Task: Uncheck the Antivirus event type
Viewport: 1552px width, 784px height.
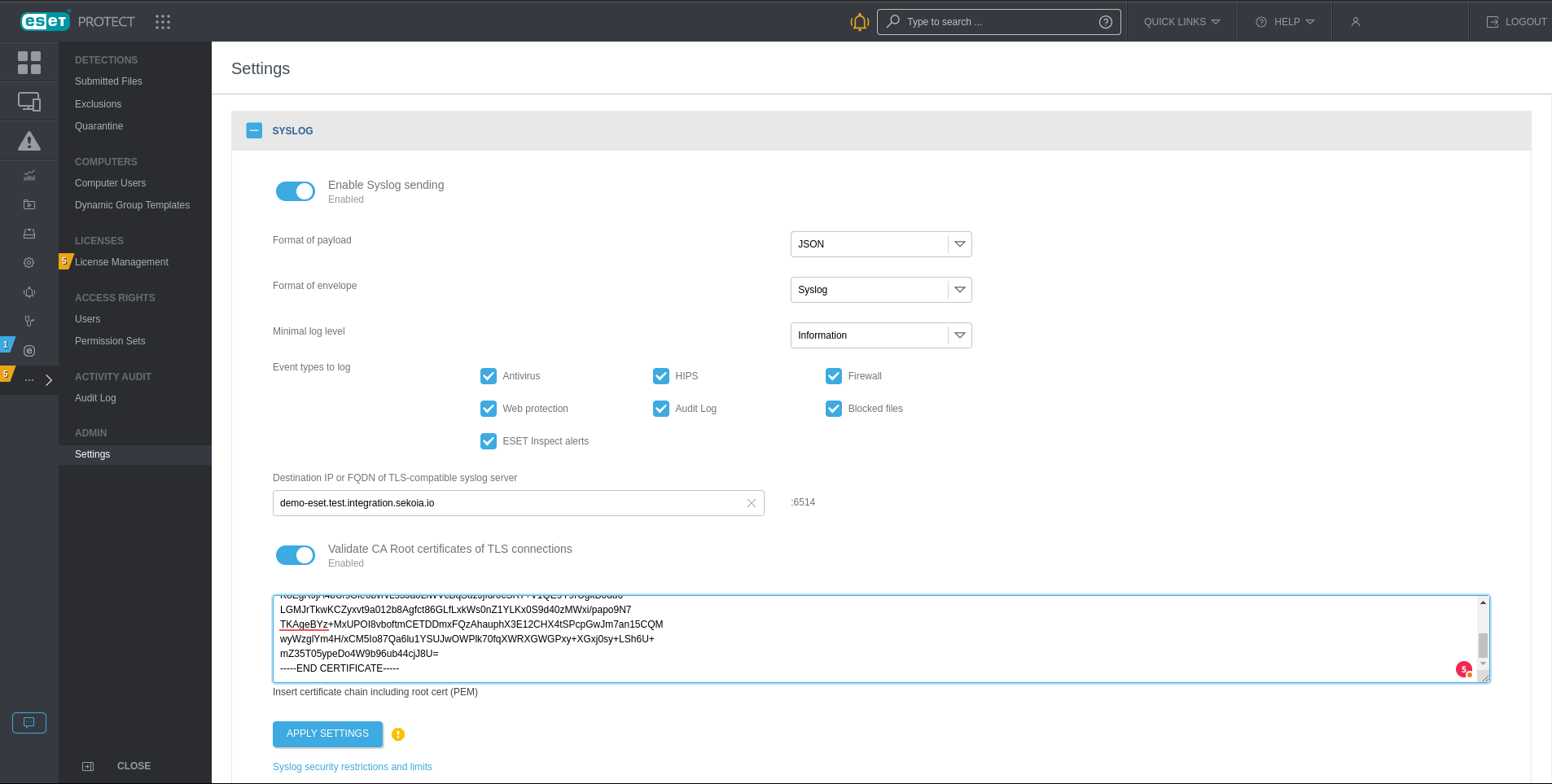Action: click(489, 376)
